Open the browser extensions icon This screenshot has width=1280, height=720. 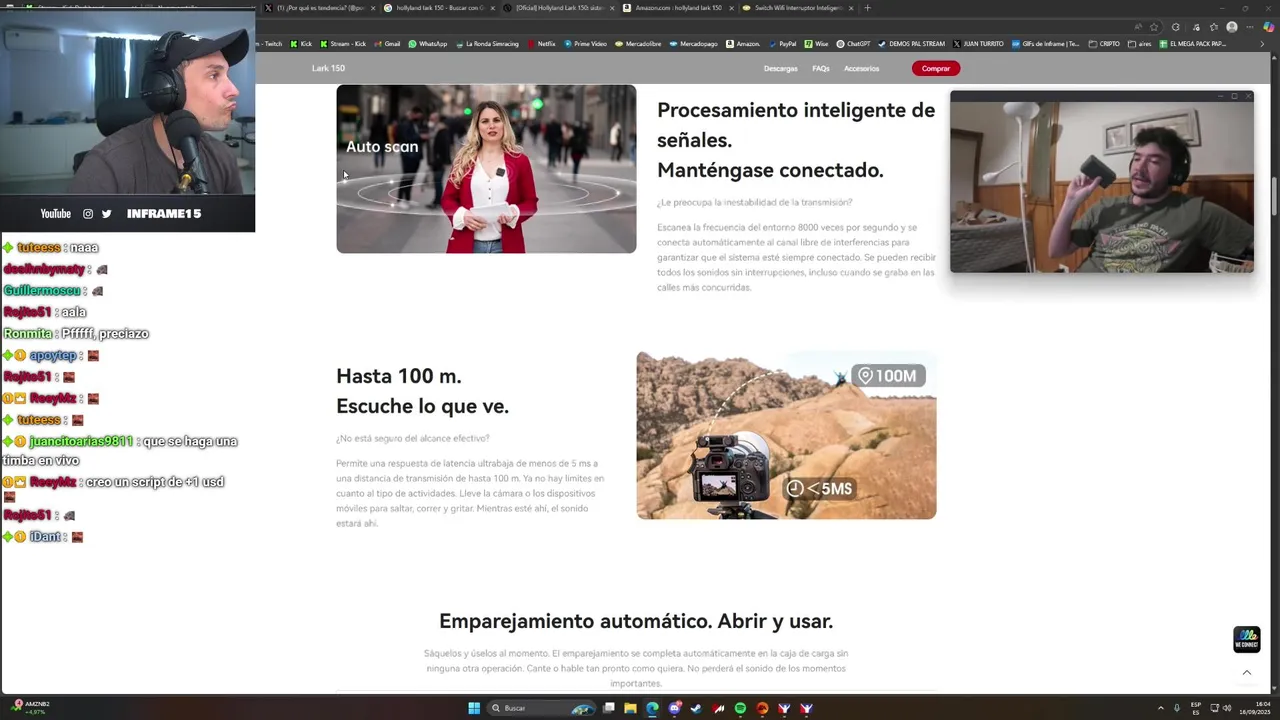tap(1175, 27)
